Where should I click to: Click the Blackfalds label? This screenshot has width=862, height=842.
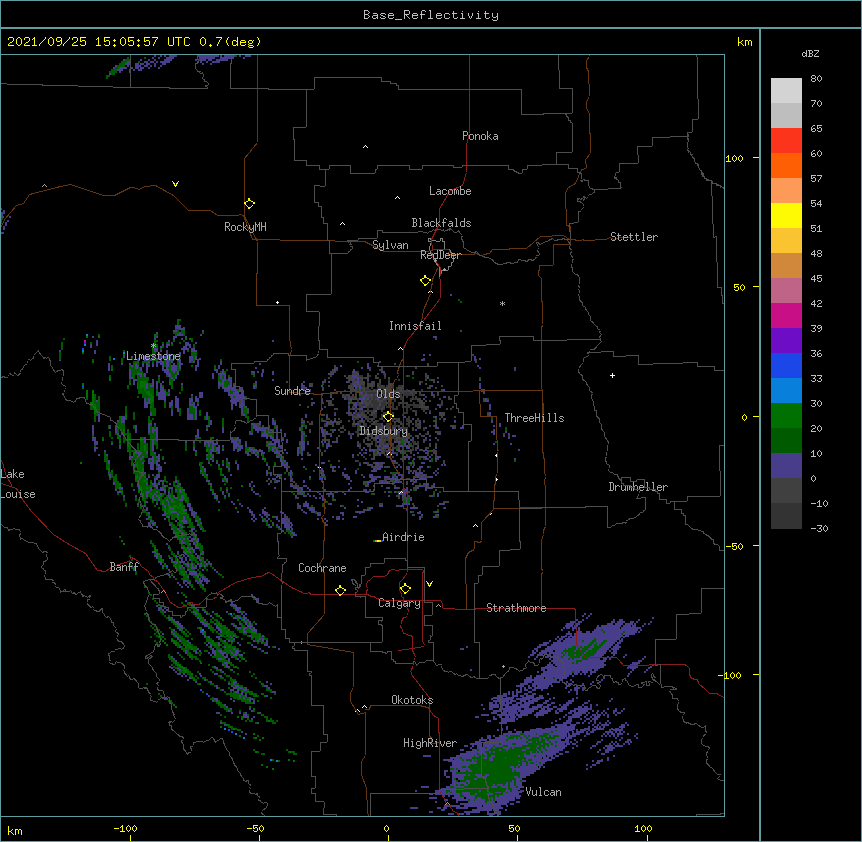(x=441, y=223)
